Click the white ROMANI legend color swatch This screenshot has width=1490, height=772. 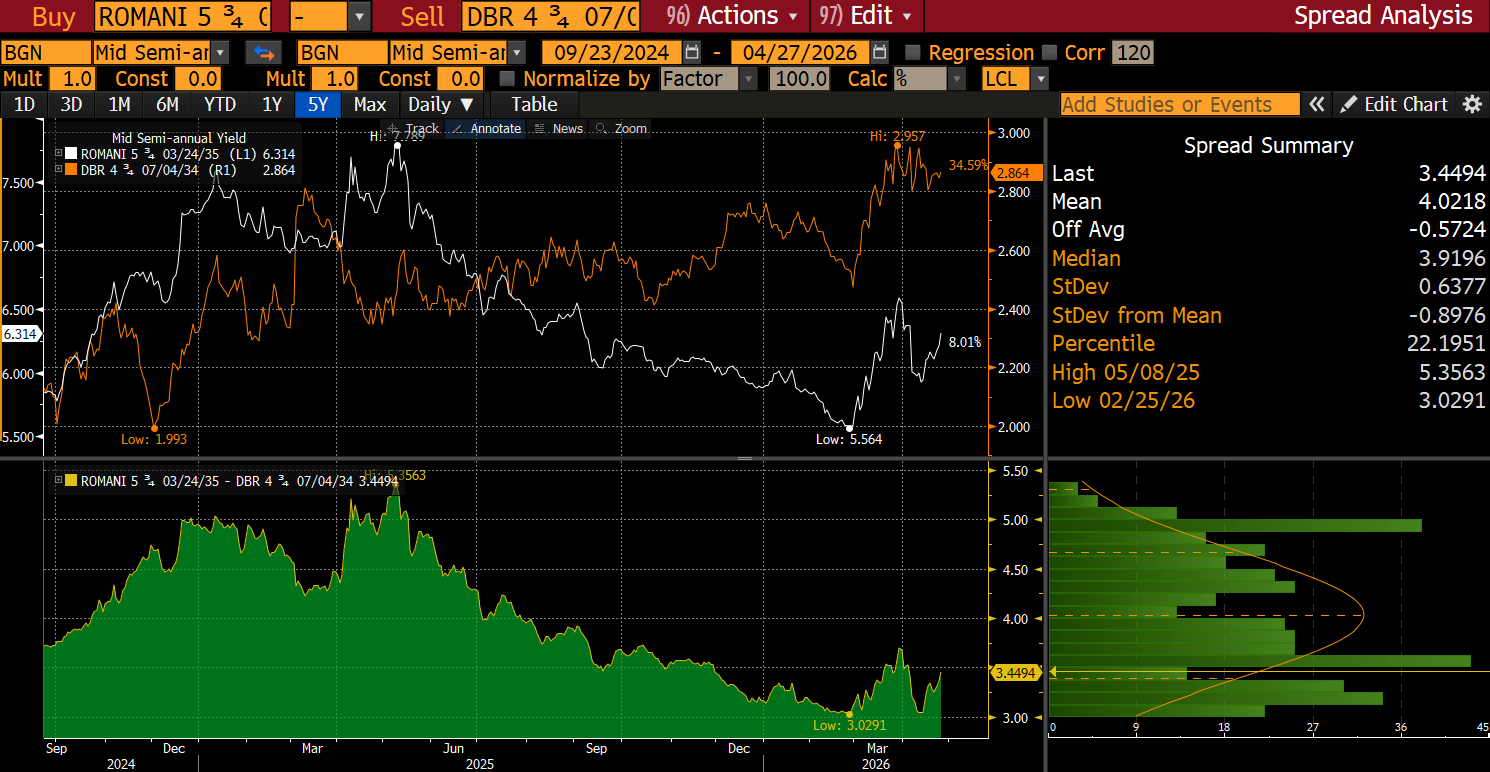[71, 154]
